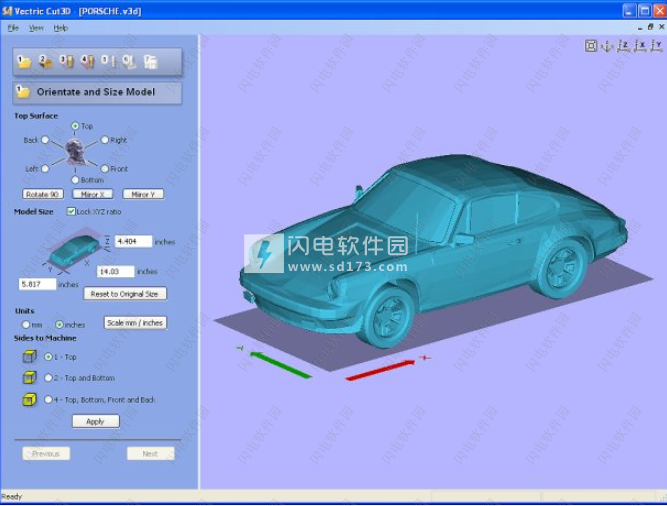Viewport: 667px width, 506px height.
Task: Click Reset to Original Size
Action: click(x=125, y=294)
